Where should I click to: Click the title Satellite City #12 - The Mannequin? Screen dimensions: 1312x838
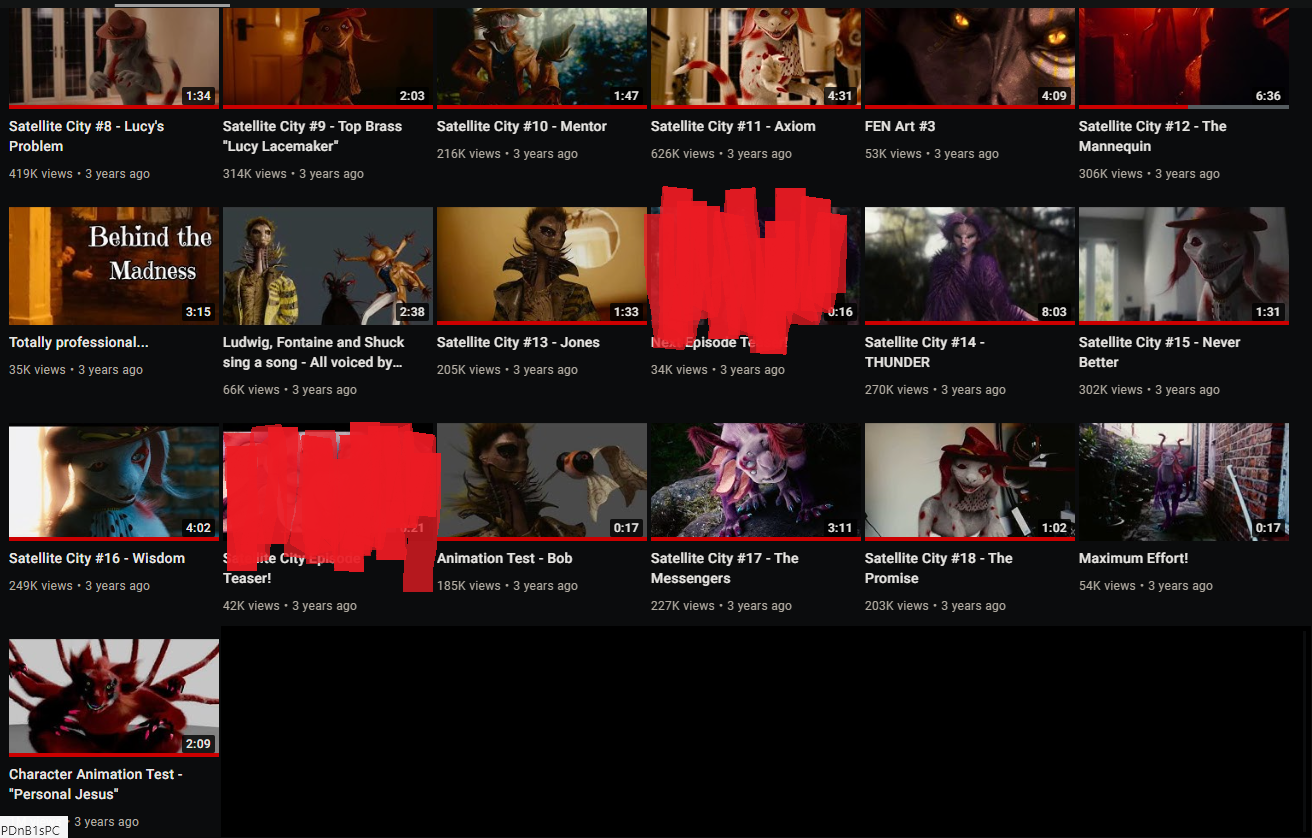click(x=1153, y=136)
